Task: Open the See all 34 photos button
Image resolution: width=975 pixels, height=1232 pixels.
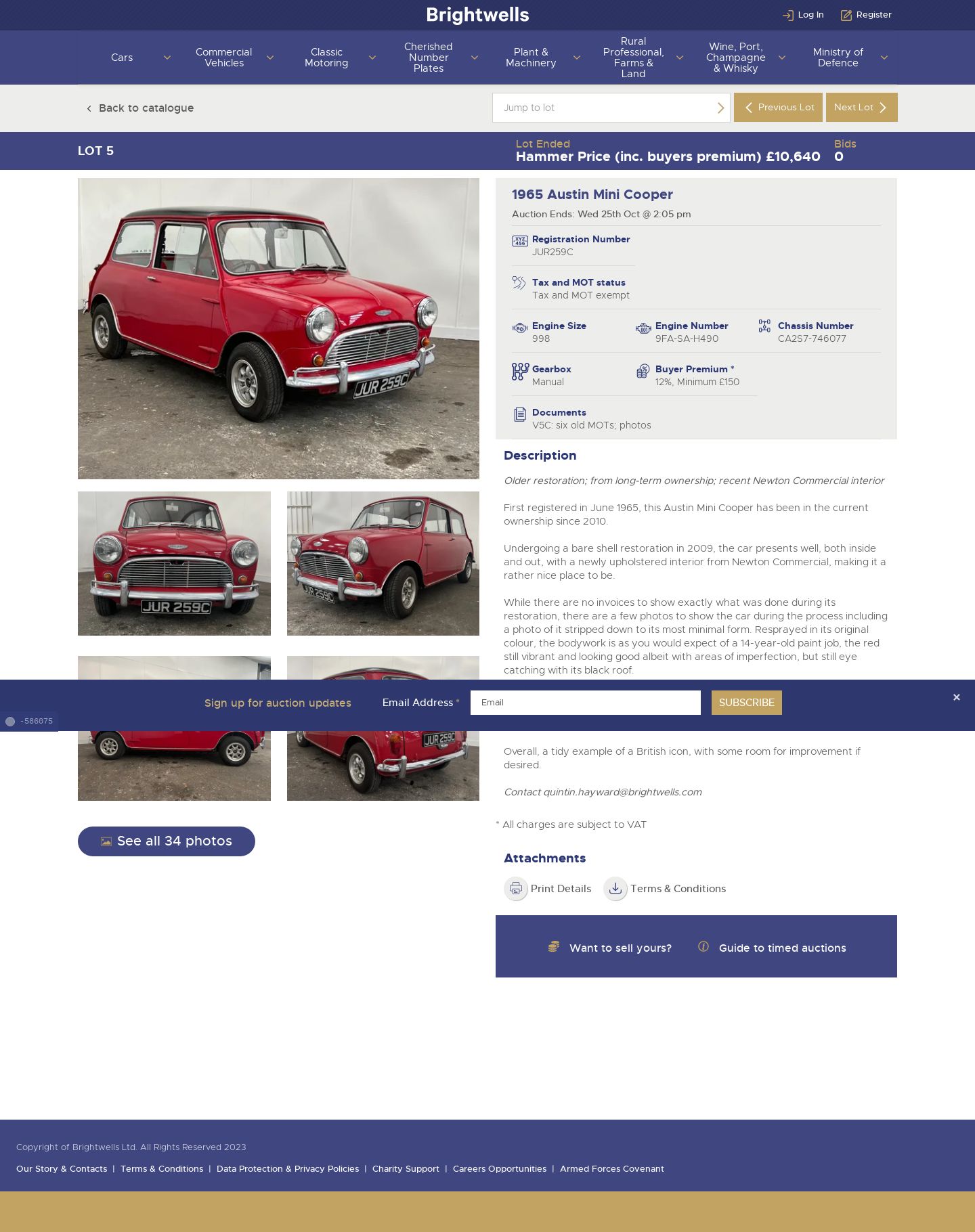Action: click(x=167, y=841)
